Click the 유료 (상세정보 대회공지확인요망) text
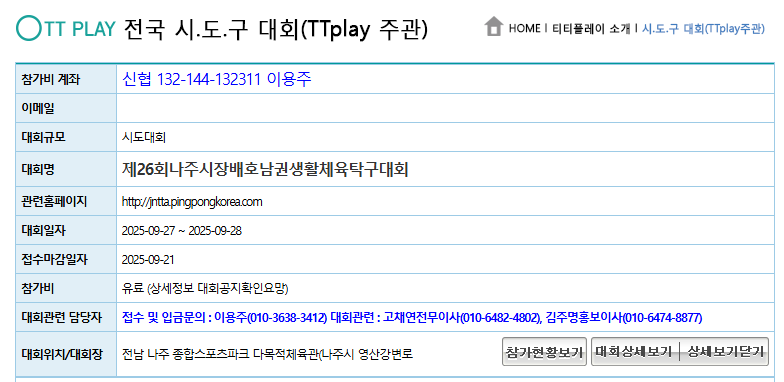This screenshot has height=382, width=784. tap(206, 288)
